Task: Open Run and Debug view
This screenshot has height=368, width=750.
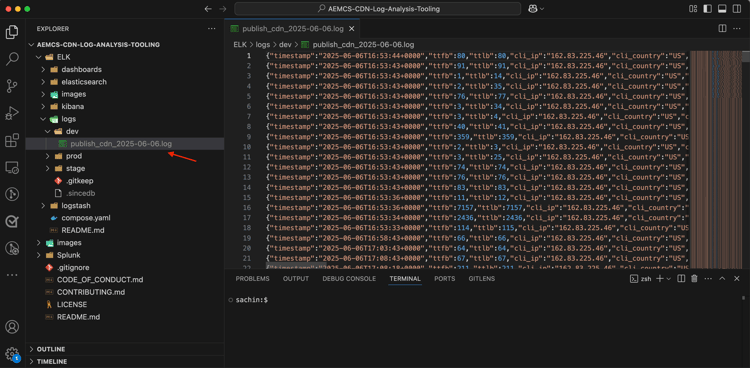Action: (x=12, y=113)
